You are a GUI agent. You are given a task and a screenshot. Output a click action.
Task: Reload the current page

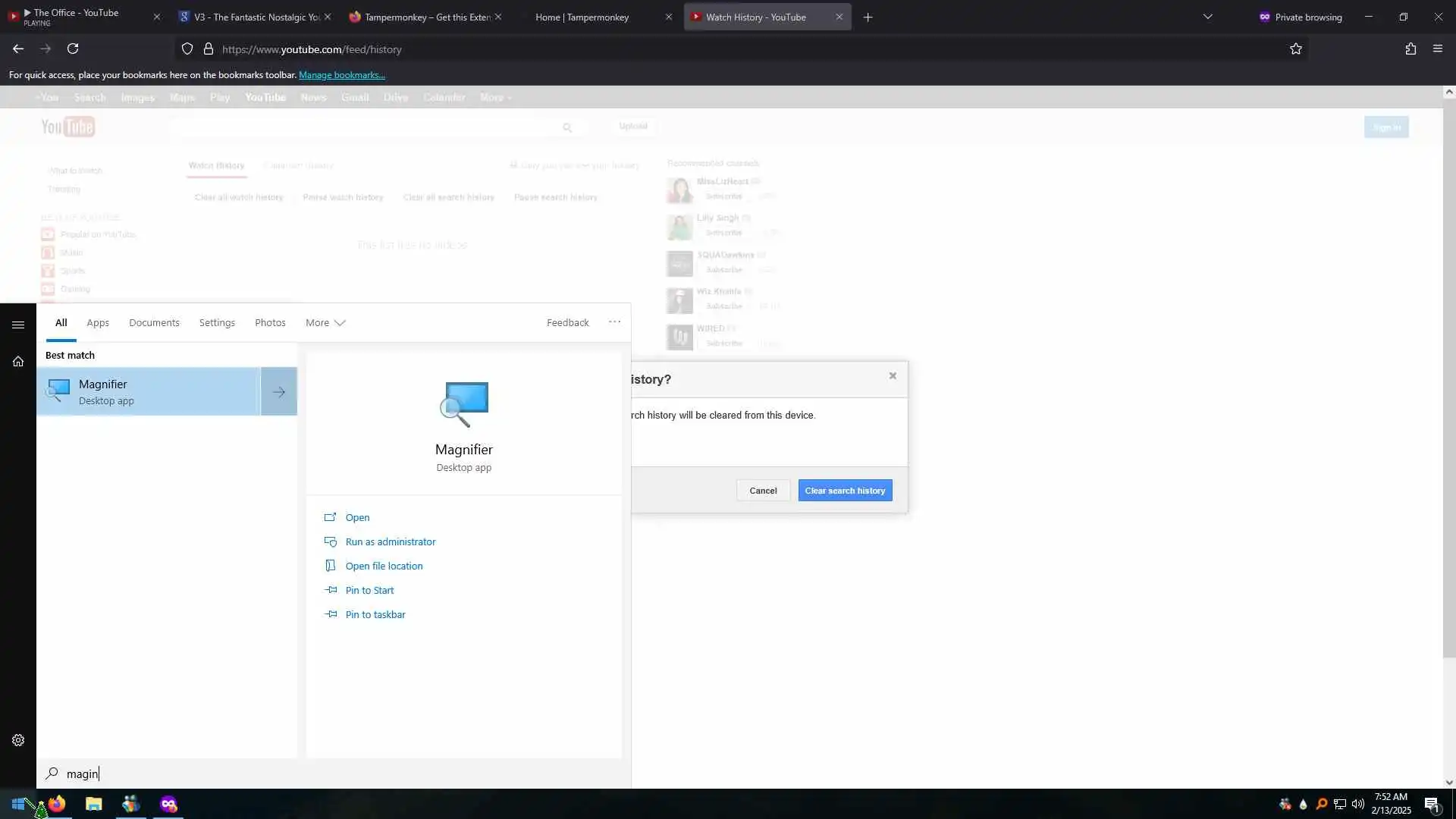click(x=73, y=49)
